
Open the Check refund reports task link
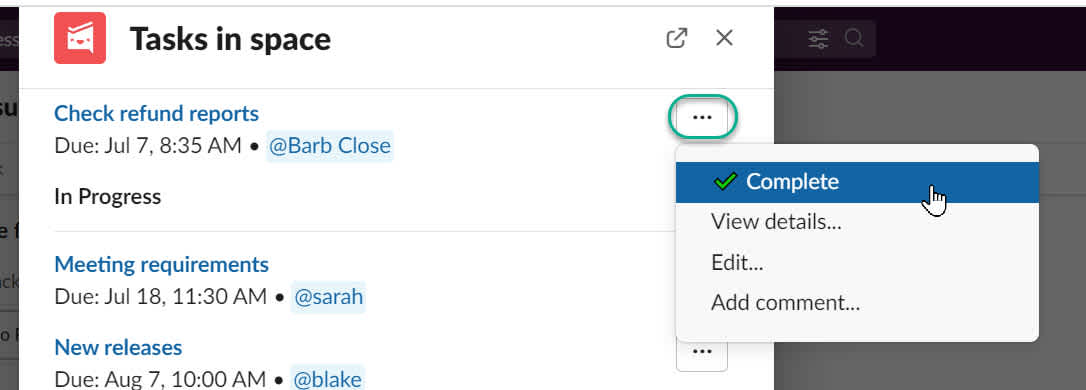click(x=157, y=113)
